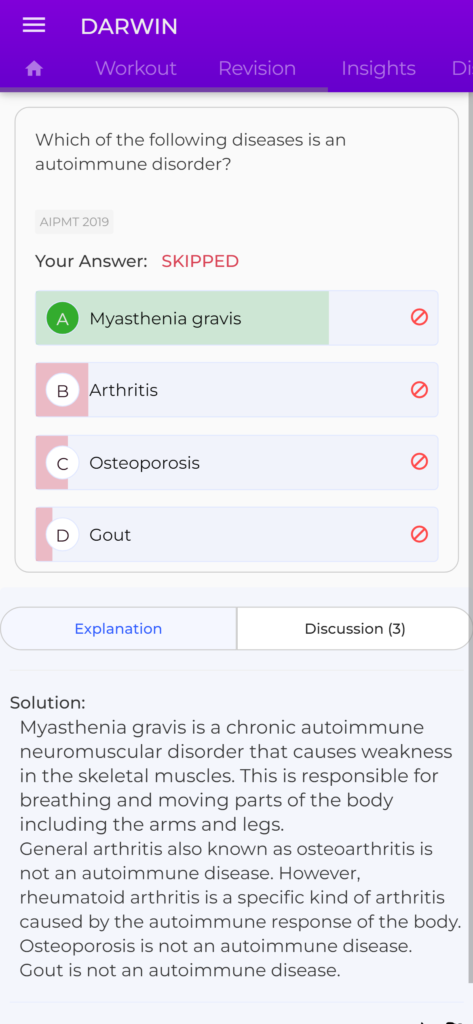
Task: Select option B circle for Arthritis
Action: (x=63, y=391)
